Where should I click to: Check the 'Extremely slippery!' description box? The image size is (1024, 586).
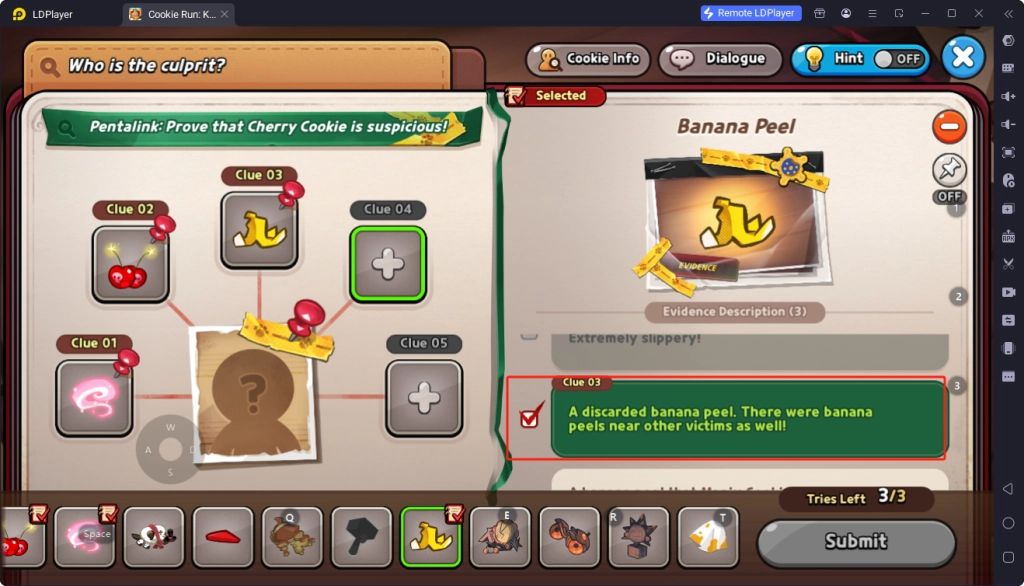click(x=529, y=336)
